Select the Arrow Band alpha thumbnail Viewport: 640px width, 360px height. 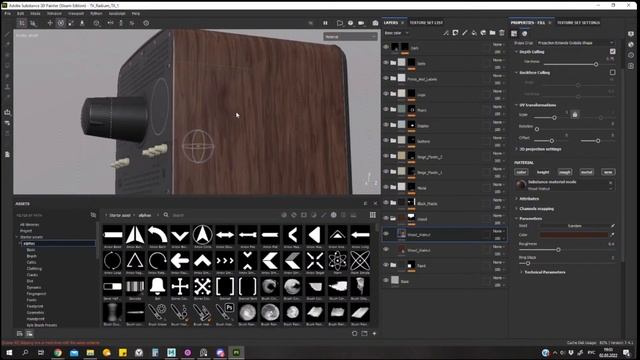(x=113, y=235)
